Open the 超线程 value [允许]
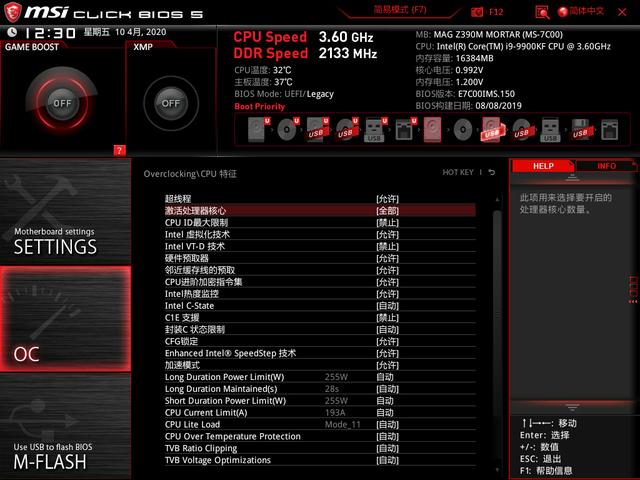The image size is (640, 480). [387, 199]
